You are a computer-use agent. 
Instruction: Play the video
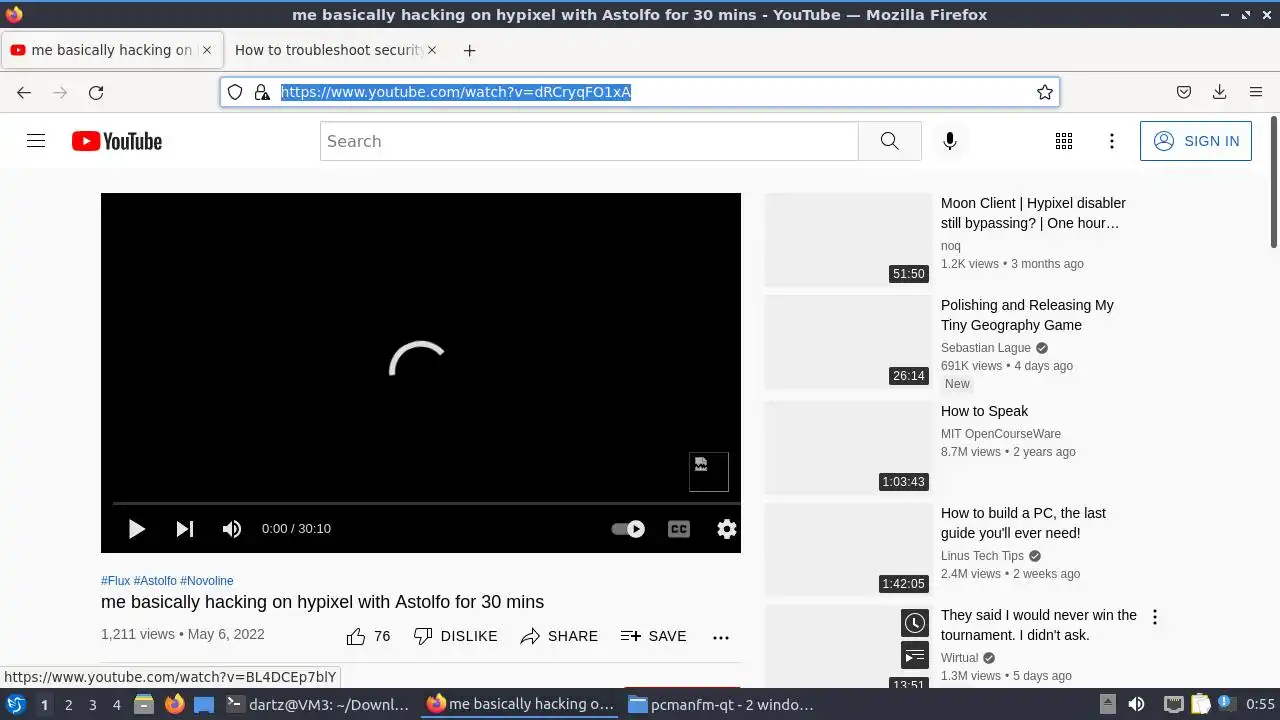137,529
